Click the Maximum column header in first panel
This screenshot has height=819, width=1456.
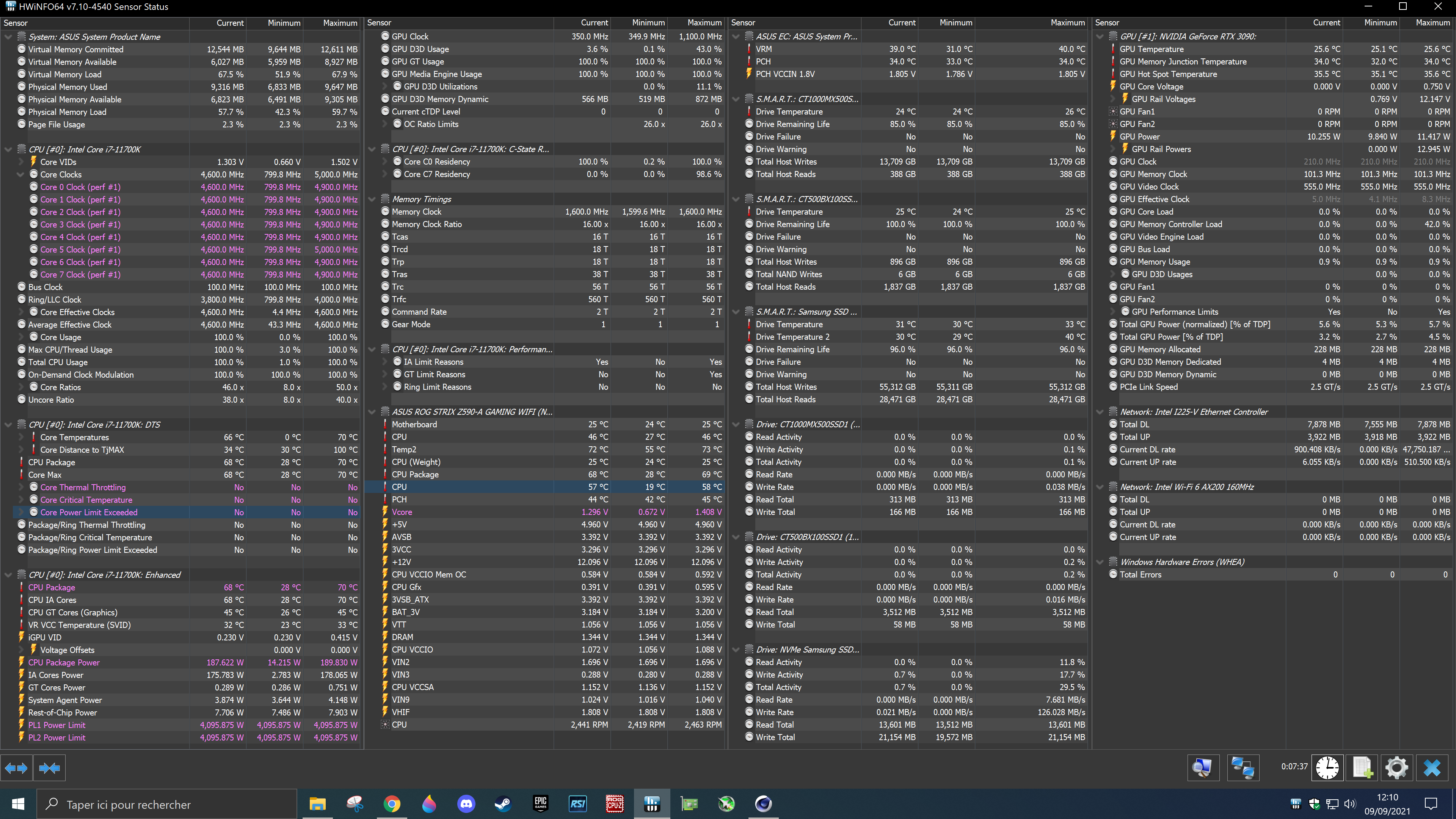340,23
